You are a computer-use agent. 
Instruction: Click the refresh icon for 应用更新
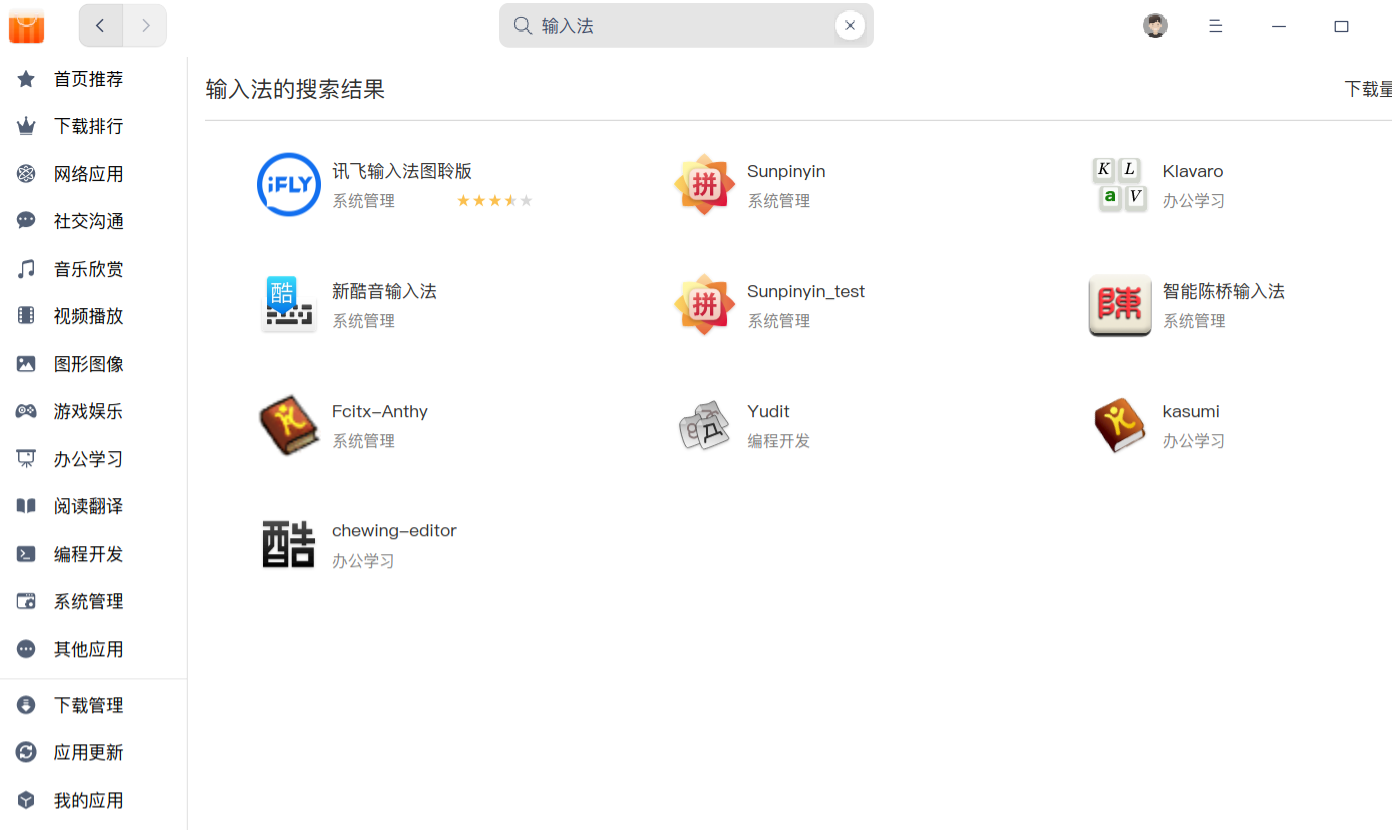coord(26,752)
